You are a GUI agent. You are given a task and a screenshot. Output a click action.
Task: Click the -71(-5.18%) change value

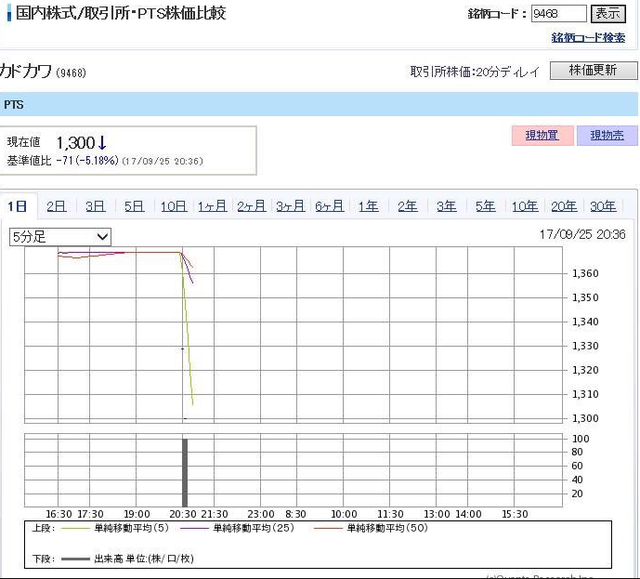point(87,161)
